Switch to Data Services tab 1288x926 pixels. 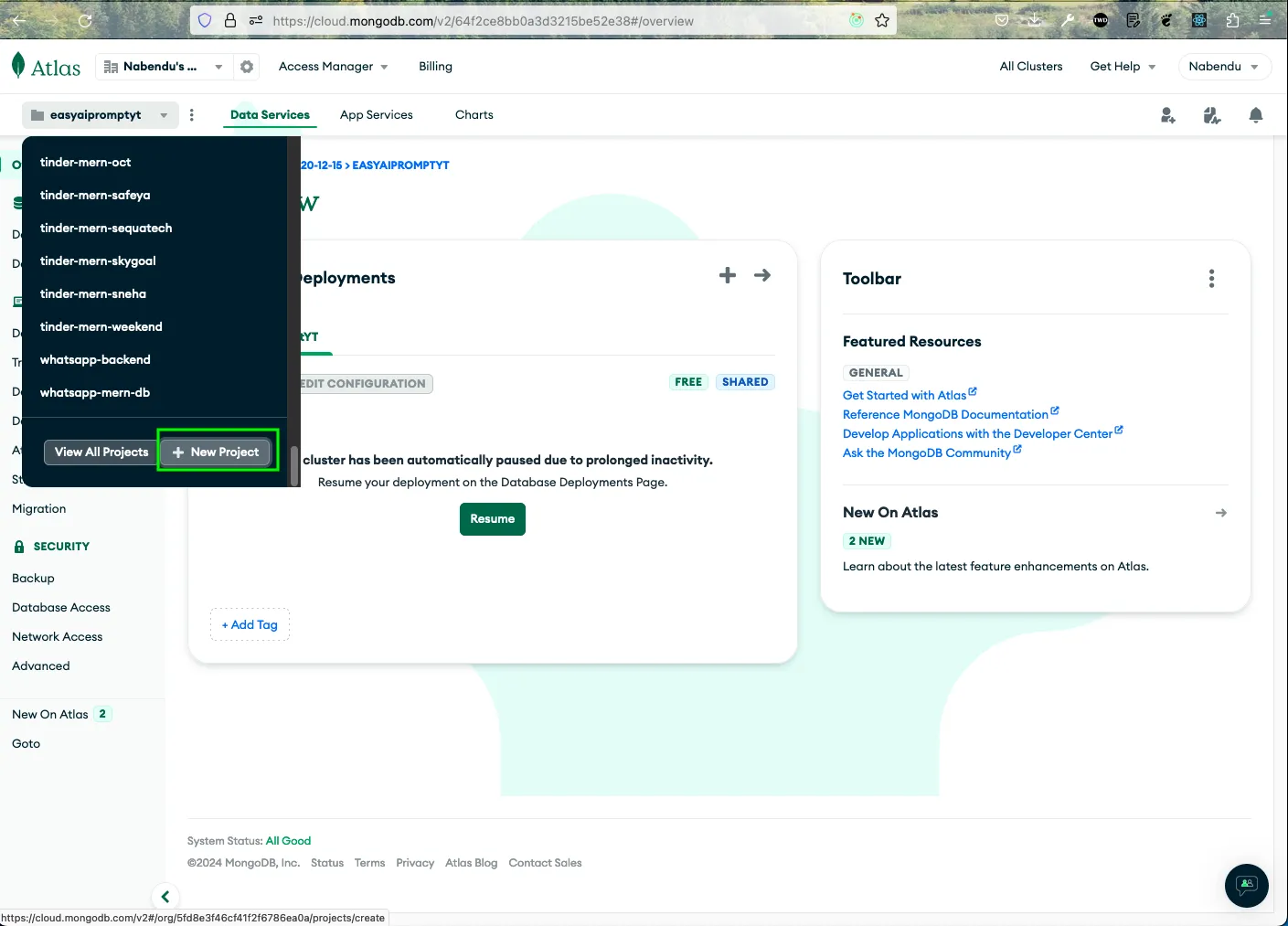coord(270,115)
